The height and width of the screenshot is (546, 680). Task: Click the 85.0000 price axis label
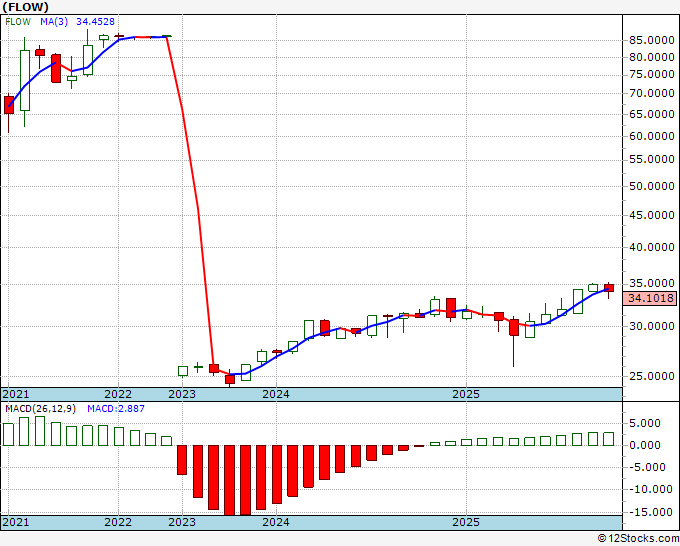[x=651, y=41]
